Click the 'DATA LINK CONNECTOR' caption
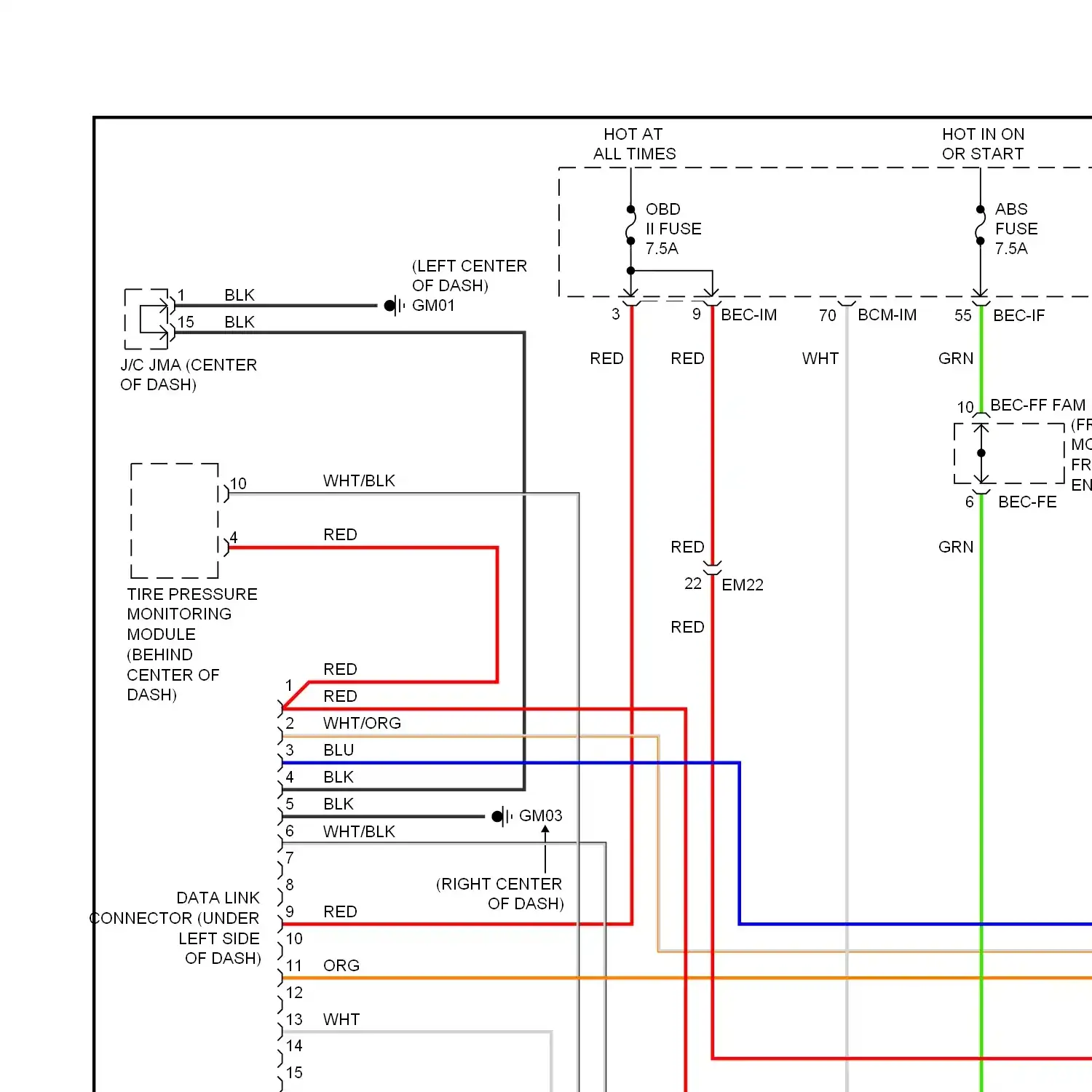The width and height of the screenshot is (1092, 1092). tap(175, 927)
